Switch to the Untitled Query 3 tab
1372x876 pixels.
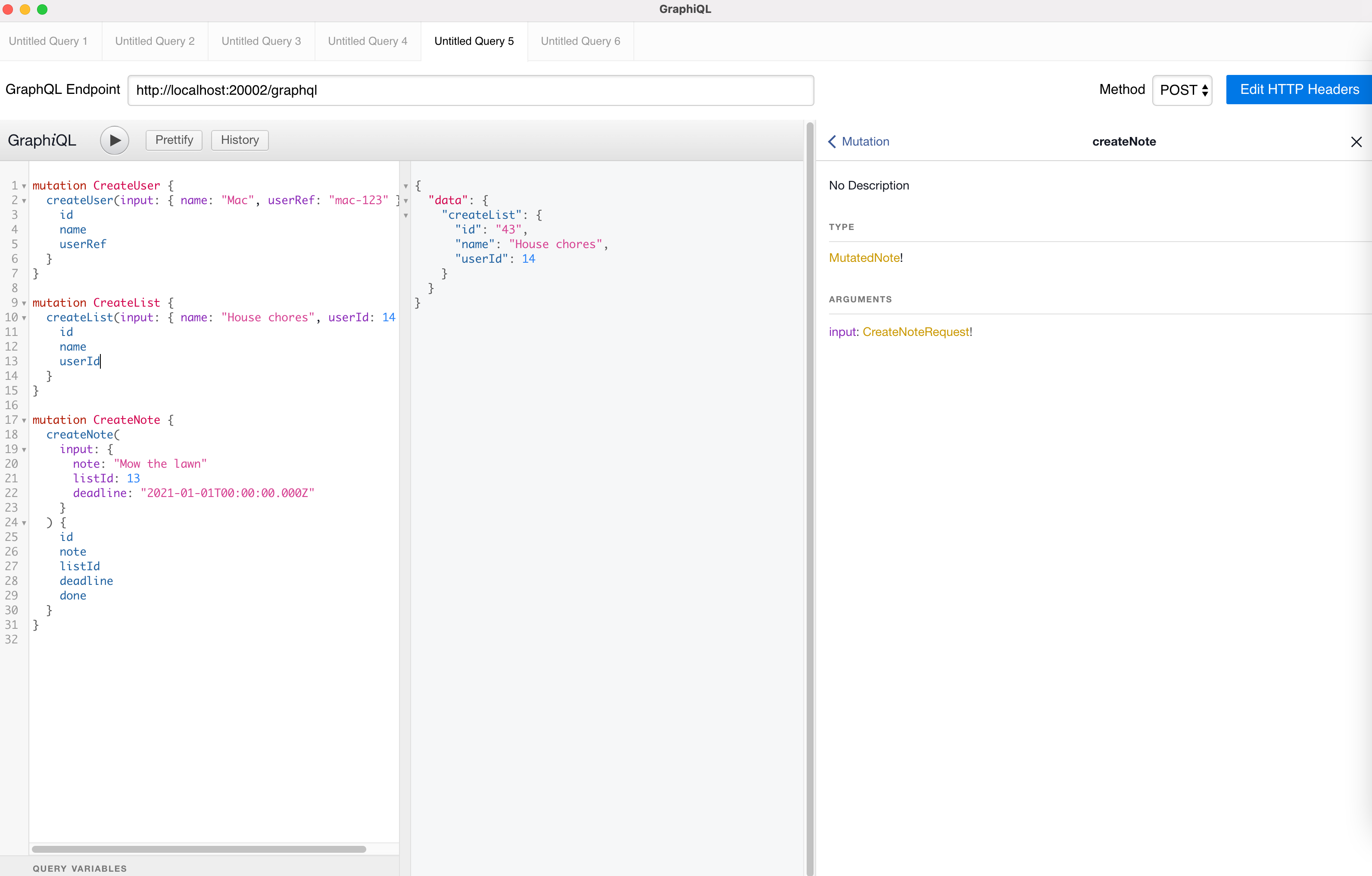pos(261,41)
